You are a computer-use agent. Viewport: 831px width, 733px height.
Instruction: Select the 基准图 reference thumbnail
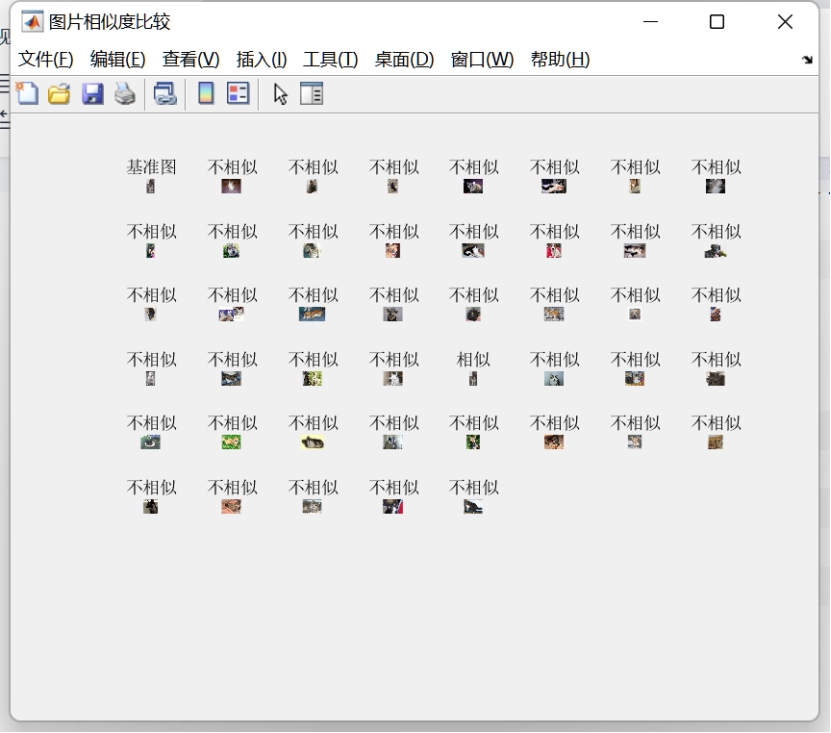(151, 186)
